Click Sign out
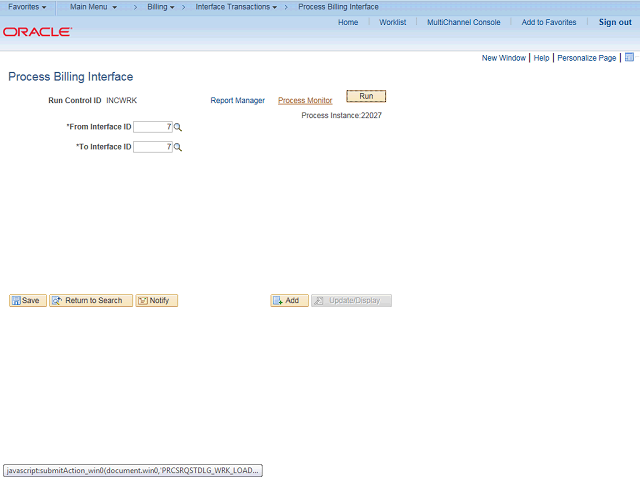 [615, 22]
